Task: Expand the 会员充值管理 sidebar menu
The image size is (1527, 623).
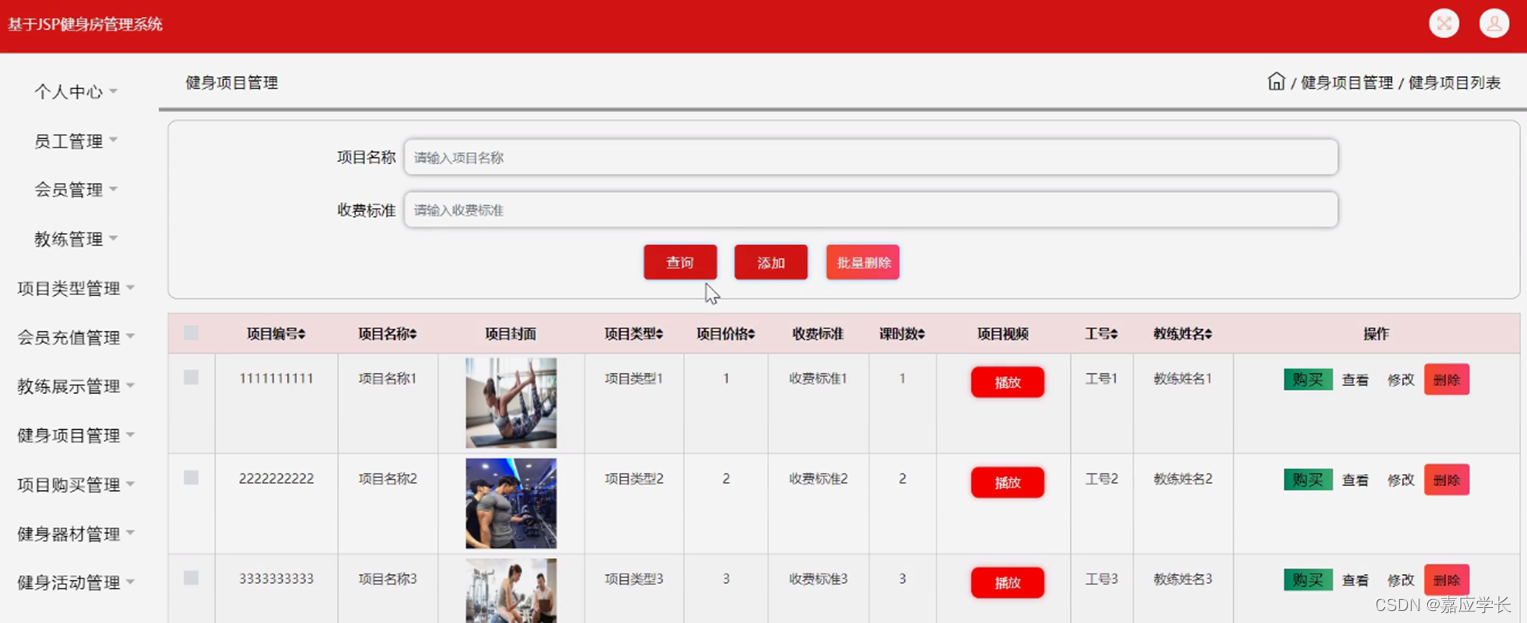Action: (x=76, y=337)
